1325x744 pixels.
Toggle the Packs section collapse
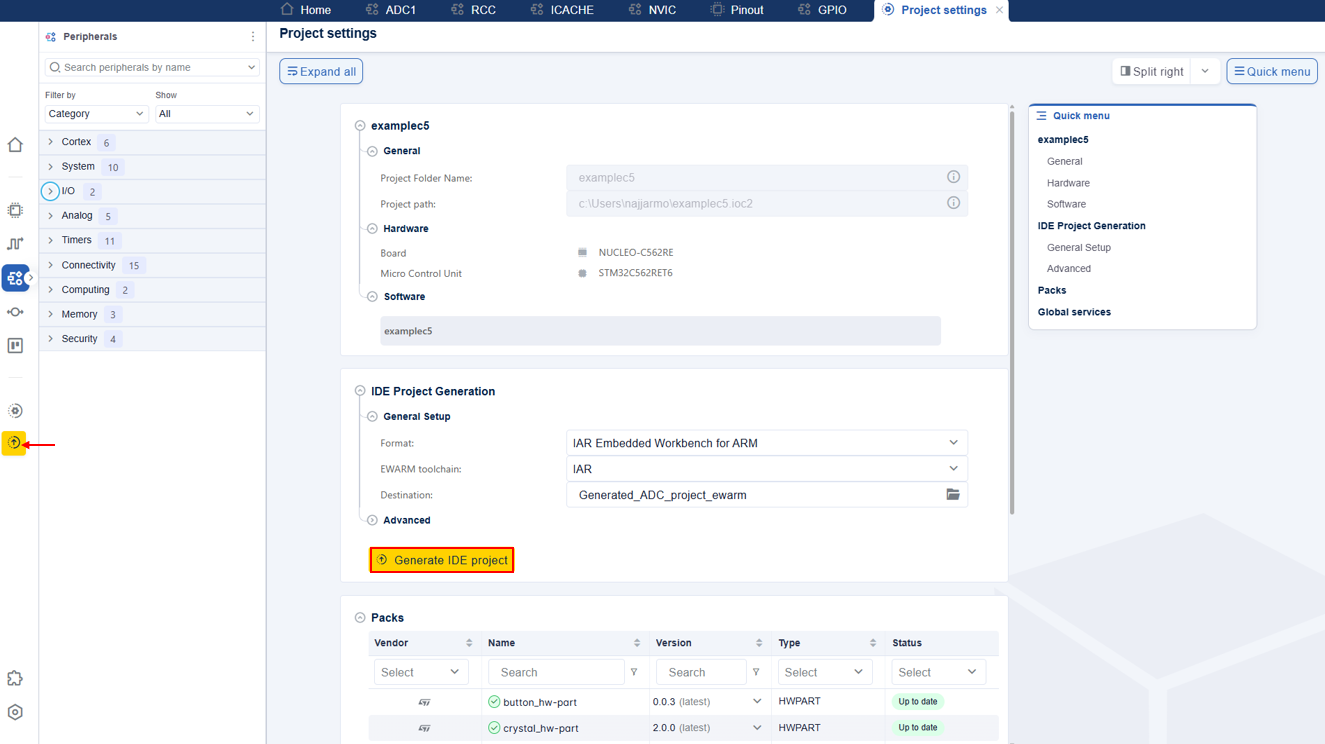(360, 618)
